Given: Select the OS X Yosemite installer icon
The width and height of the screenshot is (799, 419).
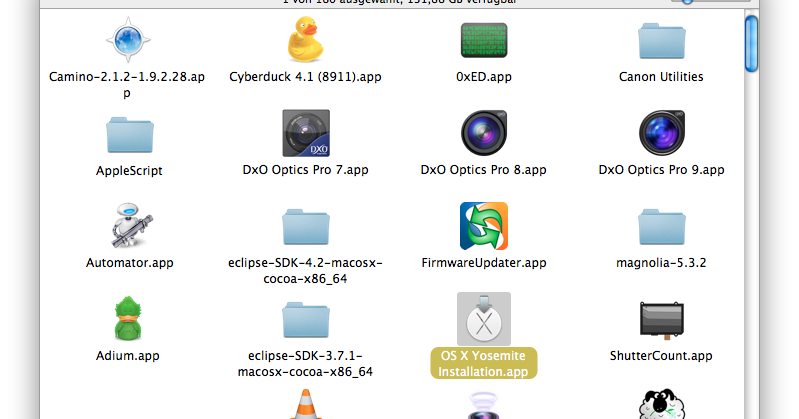Looking at the screenshot, I should click(x=484, y=319).
